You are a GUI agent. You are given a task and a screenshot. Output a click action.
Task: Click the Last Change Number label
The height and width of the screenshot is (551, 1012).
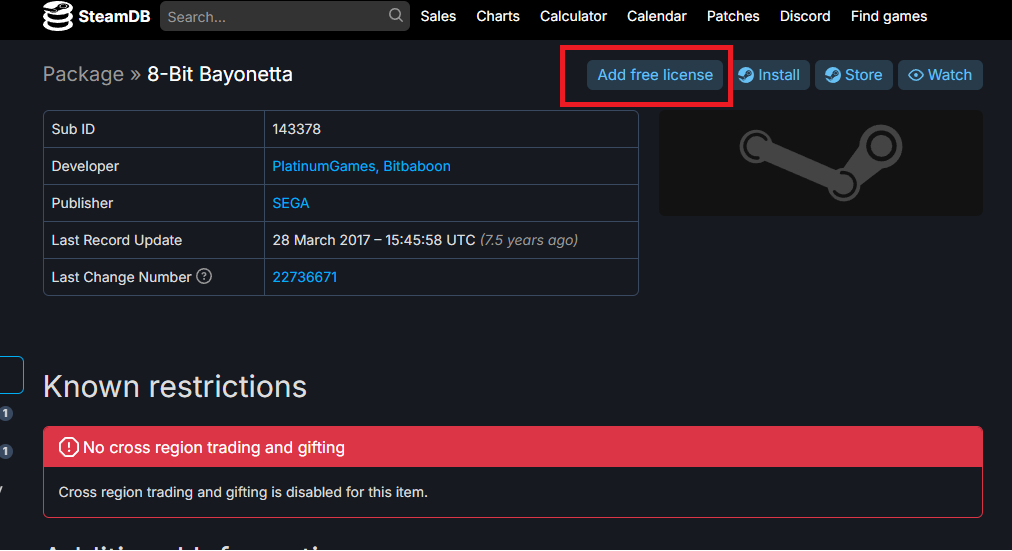(121, 277)
